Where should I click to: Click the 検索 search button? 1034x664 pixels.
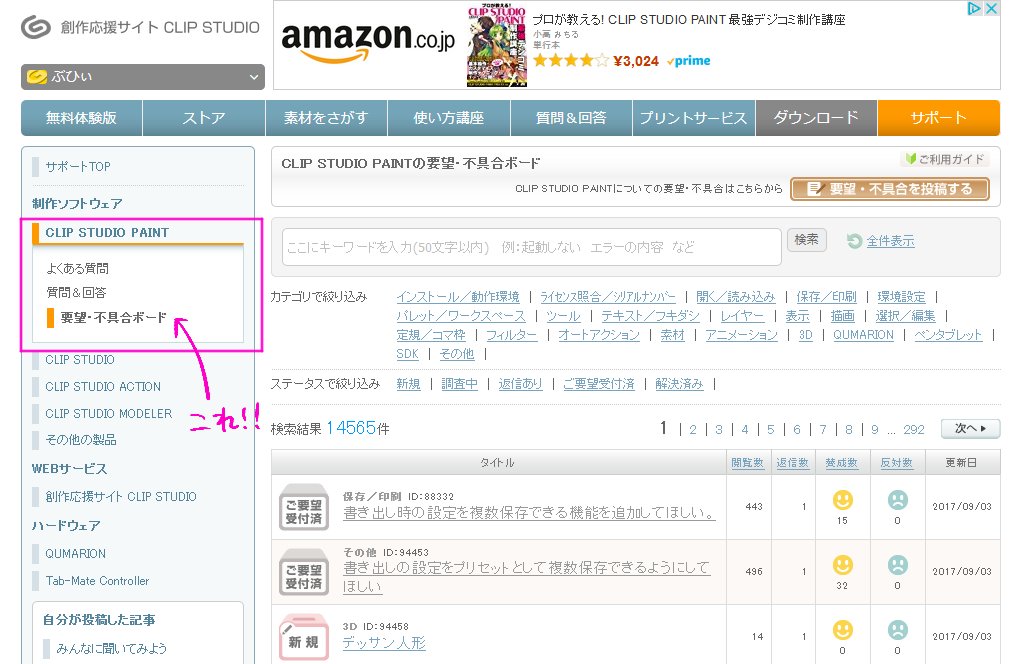(x=806, y=239)
